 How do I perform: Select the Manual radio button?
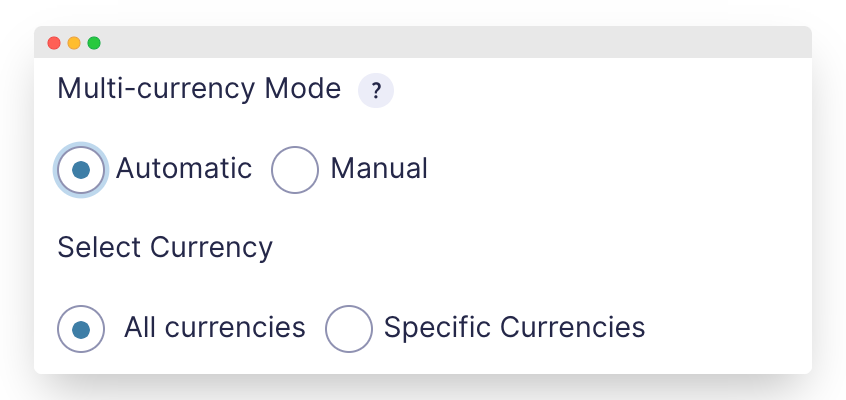tap(295, 170)
